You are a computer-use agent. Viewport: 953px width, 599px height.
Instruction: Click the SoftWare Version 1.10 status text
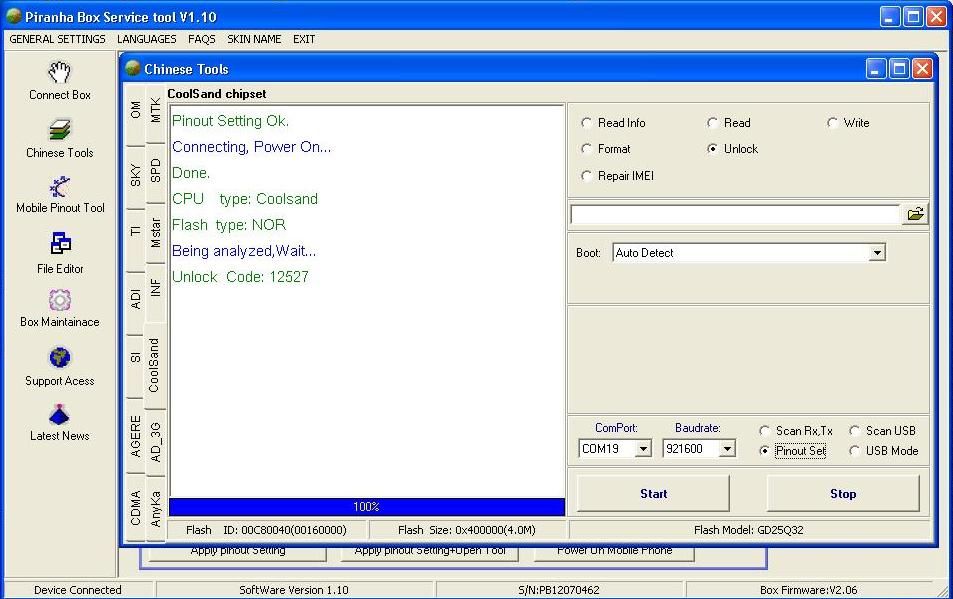(x=294, y=590)
